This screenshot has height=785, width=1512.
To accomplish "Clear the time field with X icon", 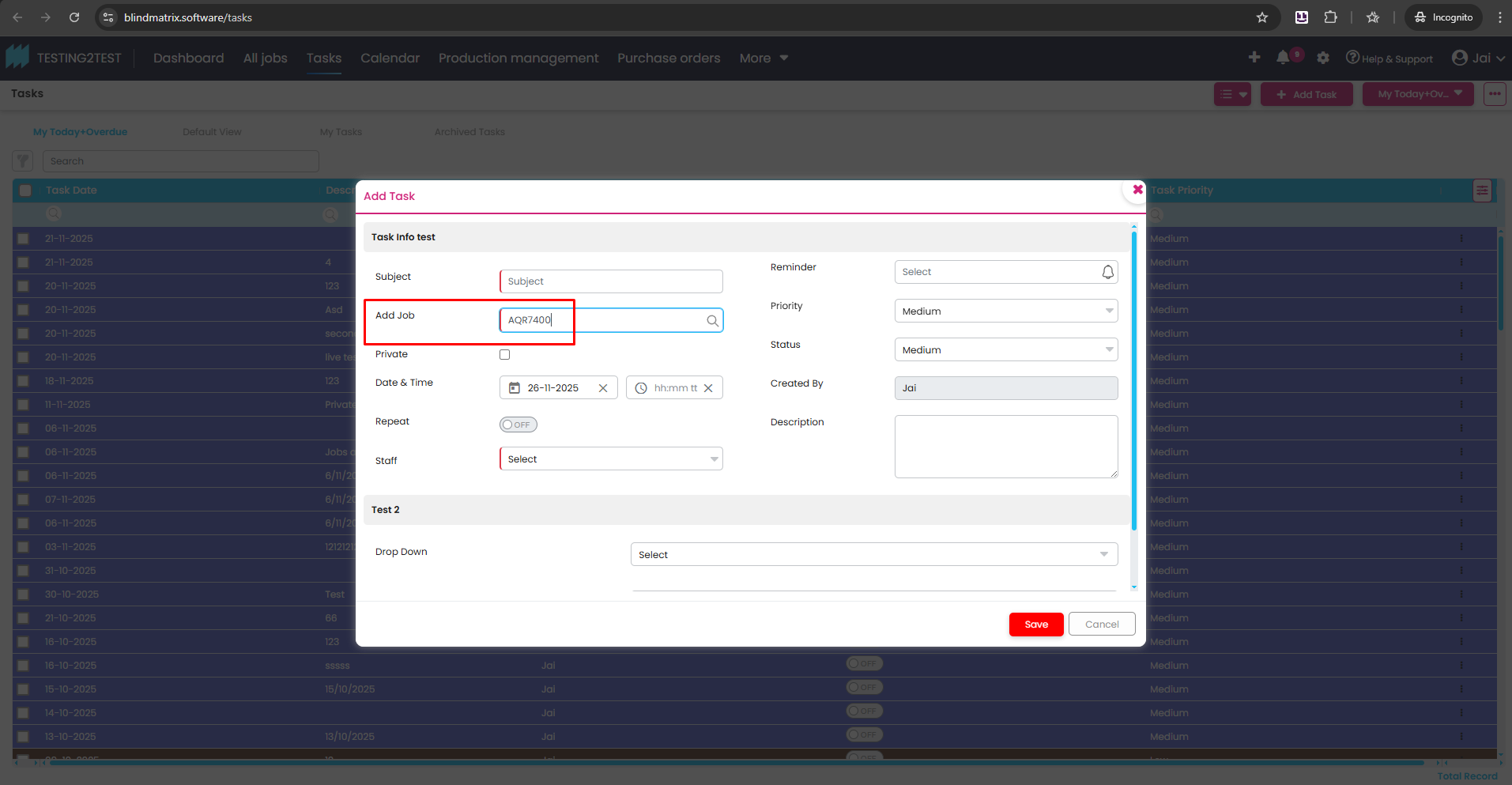I will (708, 388).
